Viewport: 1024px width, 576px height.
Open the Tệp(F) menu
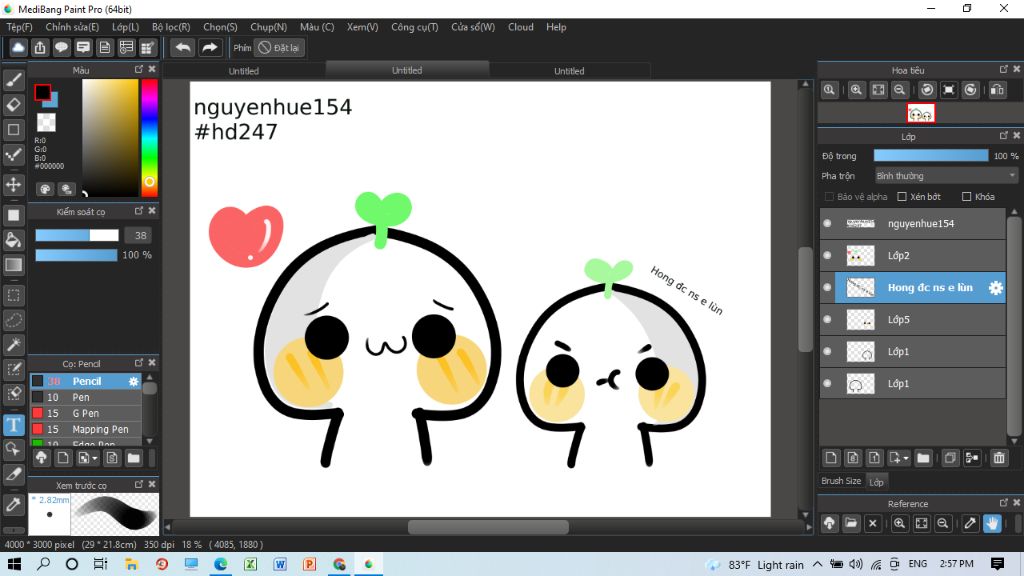[20, 27]
